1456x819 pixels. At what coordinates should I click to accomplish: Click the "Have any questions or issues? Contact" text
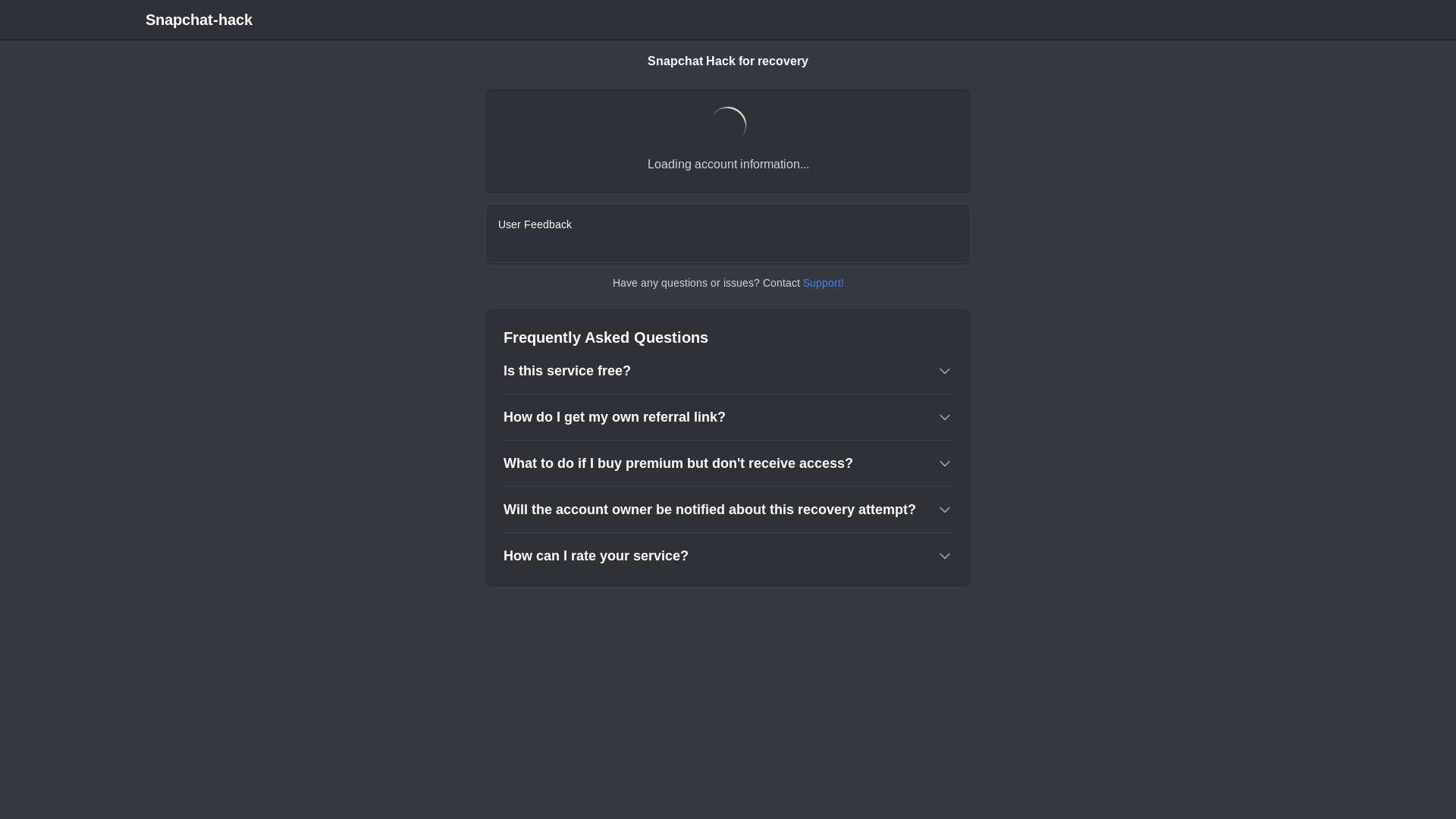pyautogui.click(x=706, y=283)
